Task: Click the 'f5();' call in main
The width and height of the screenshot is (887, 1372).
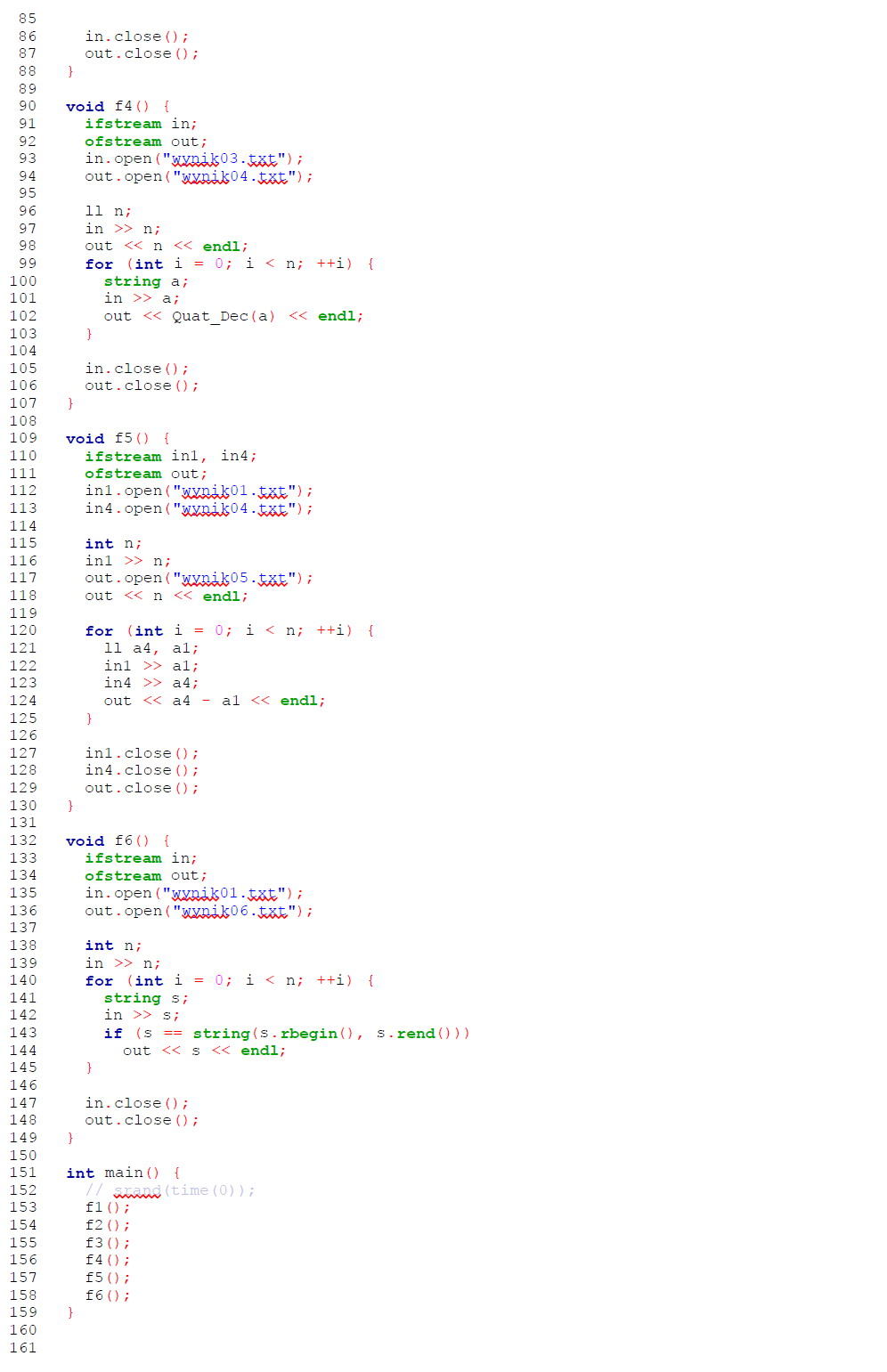Action: (108, 1278)
